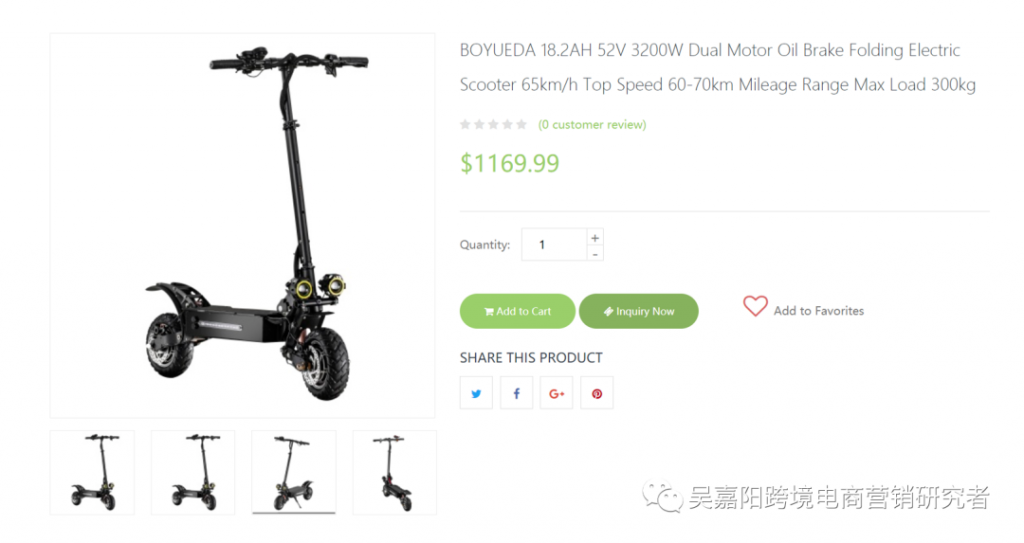The height and width of the screenshot is (543, 1024).
Task: Select the fourth scooter thumbnail
Action: [394, 472]
